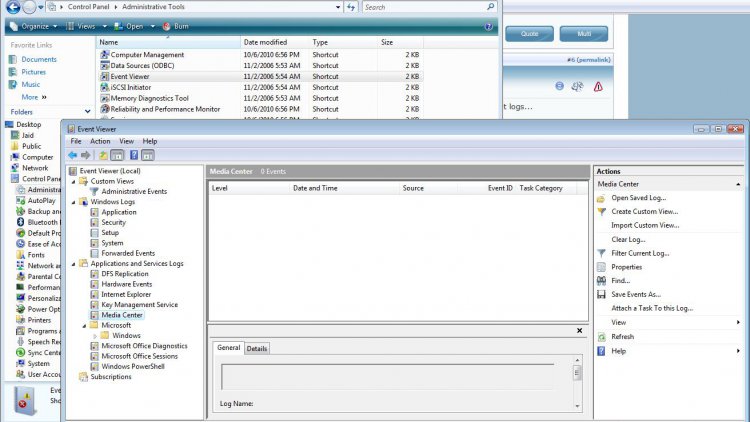
Task: Switch to the Details tab
Action: tap(257, 349)
